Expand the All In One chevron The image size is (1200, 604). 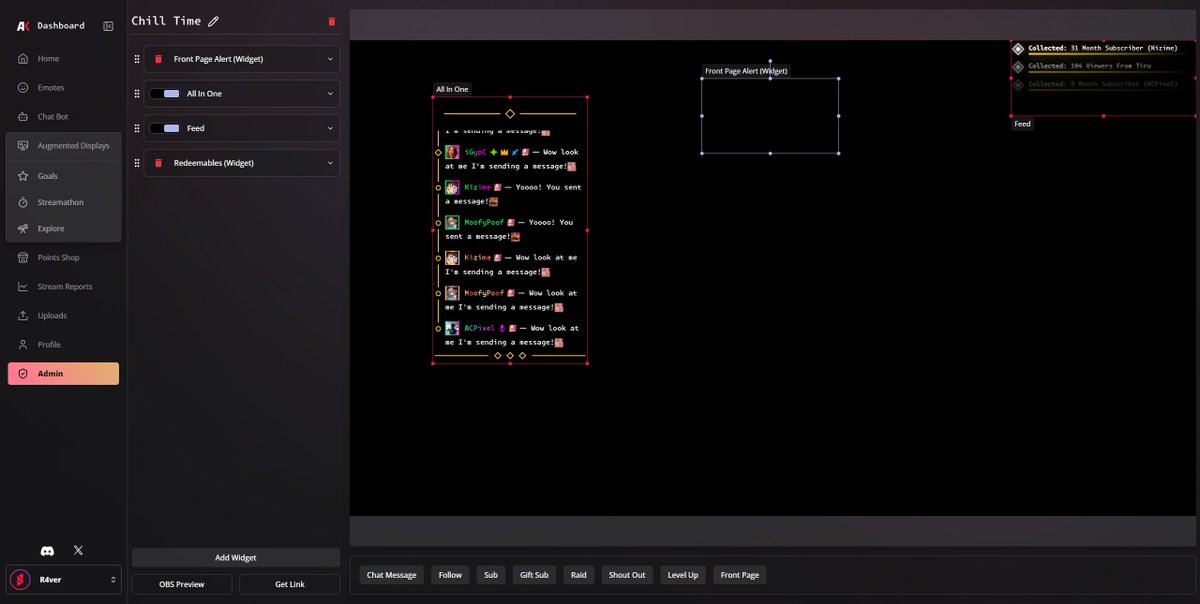coord(330,94)
